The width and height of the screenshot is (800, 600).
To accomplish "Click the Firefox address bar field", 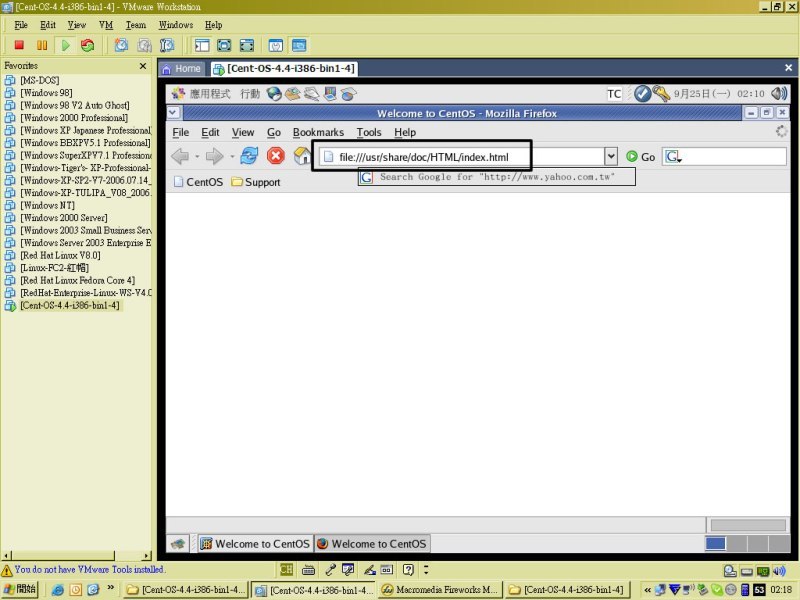I will [462, 157].
